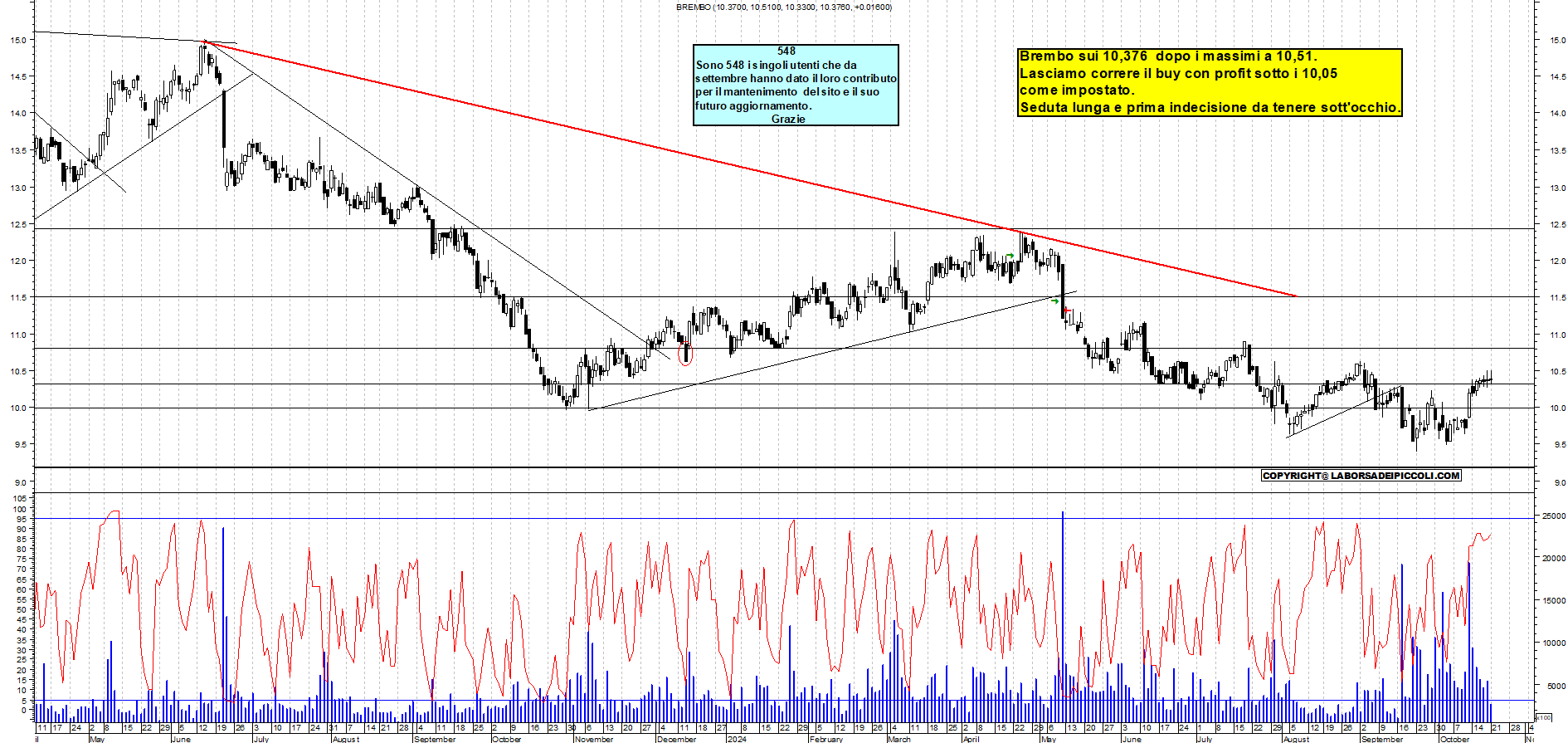1568x743 pixels.
Task: Click the 14.0 label on the right price axis
Action: tap(1557, 114)
